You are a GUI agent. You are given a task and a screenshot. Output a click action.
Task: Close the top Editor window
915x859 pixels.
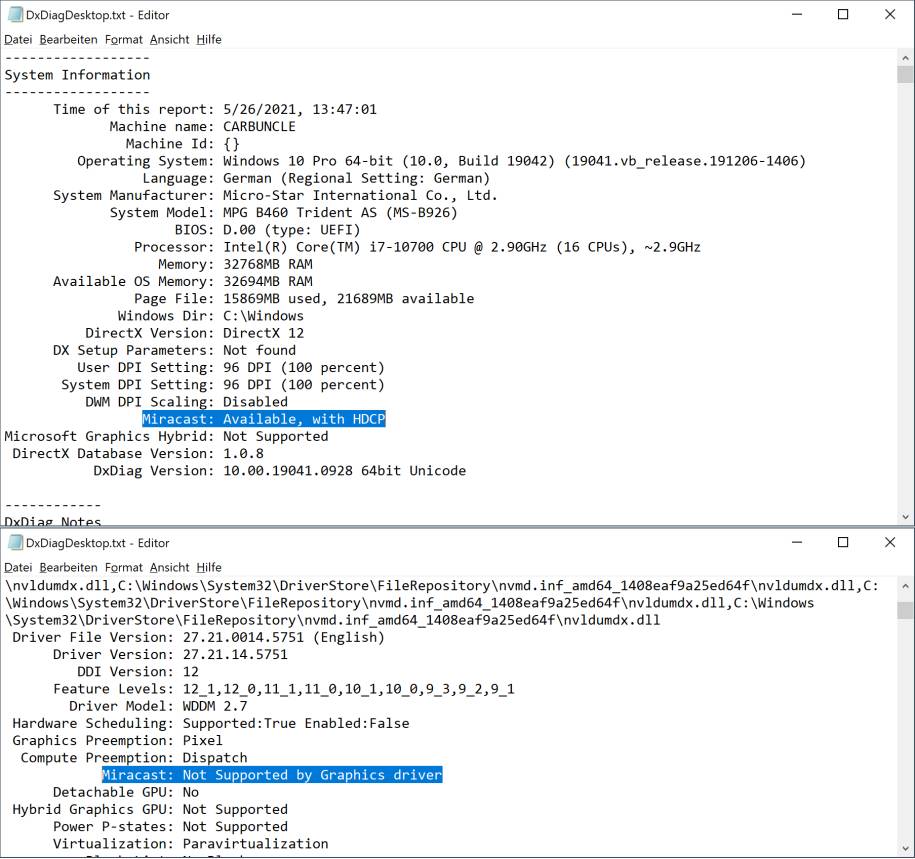pos(890,15)
